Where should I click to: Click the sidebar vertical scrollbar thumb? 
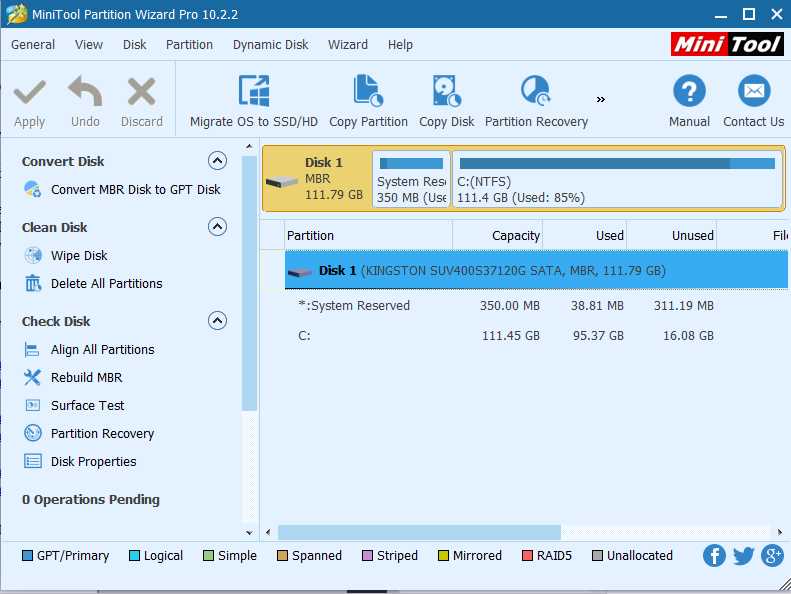pyautogui.click(x=249, y=283)
